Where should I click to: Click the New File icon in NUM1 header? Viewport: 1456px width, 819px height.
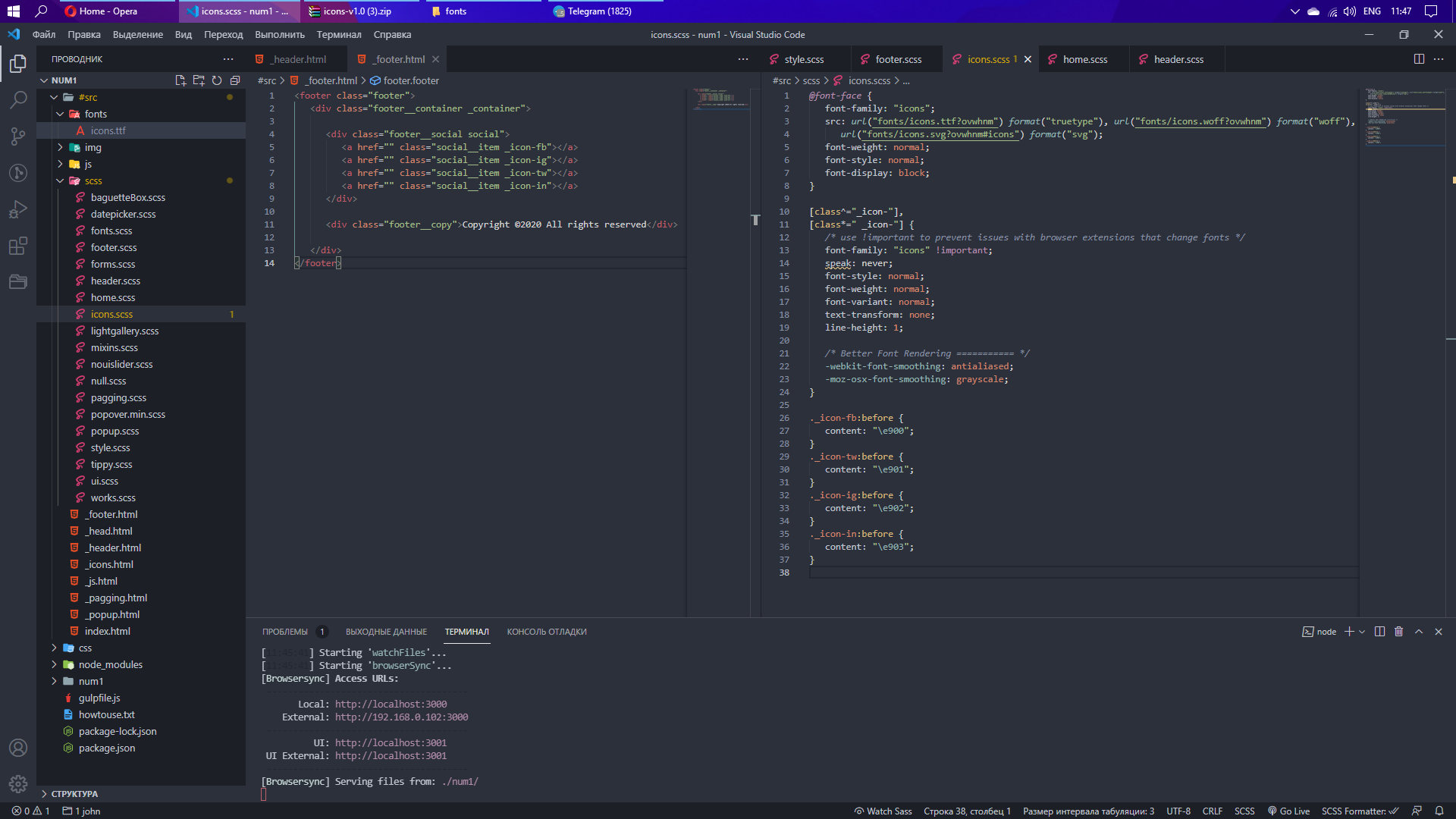pos(180,80)
